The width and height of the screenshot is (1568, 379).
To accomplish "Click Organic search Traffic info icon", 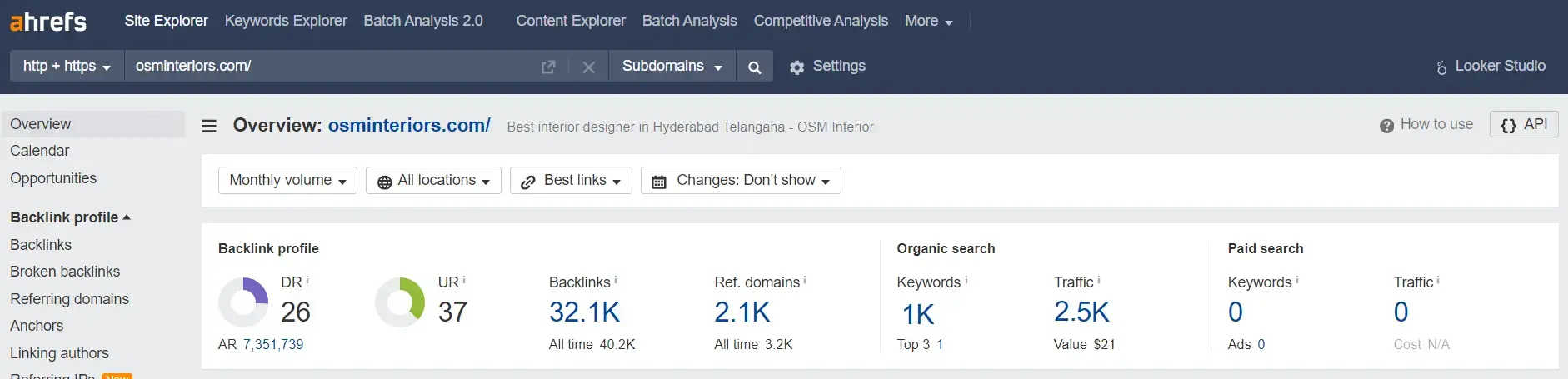I will 1099,280.
